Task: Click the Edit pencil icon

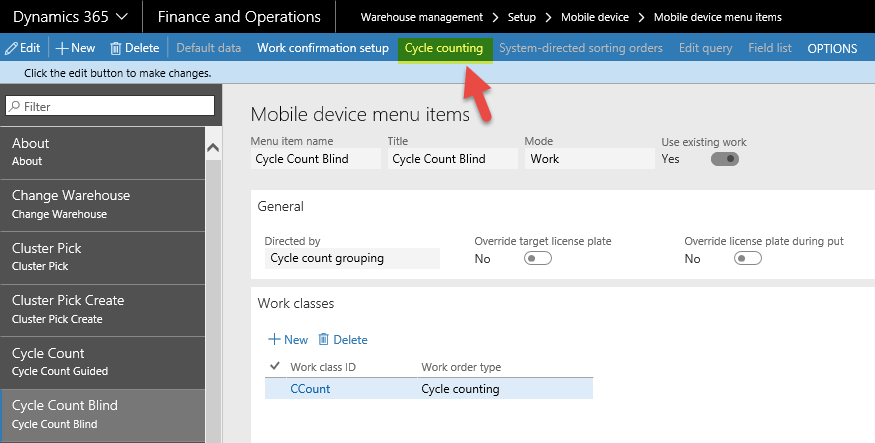Action: click(11, 48)
